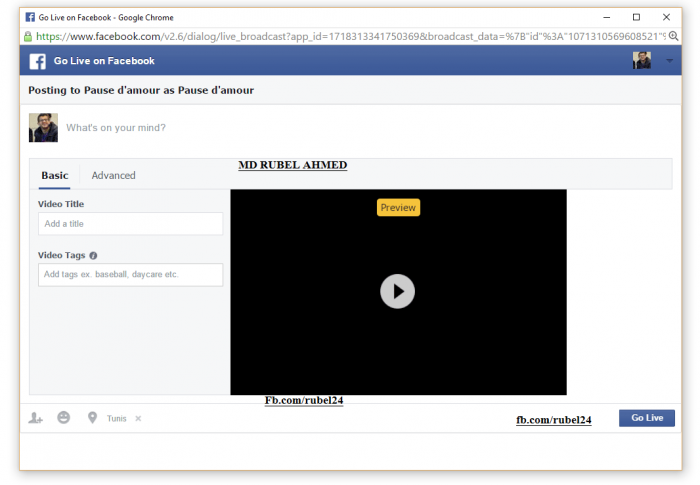Screen dimensions: 700x485
Task: Maximize the Chrome window
Action: click(x=636, y=17)
